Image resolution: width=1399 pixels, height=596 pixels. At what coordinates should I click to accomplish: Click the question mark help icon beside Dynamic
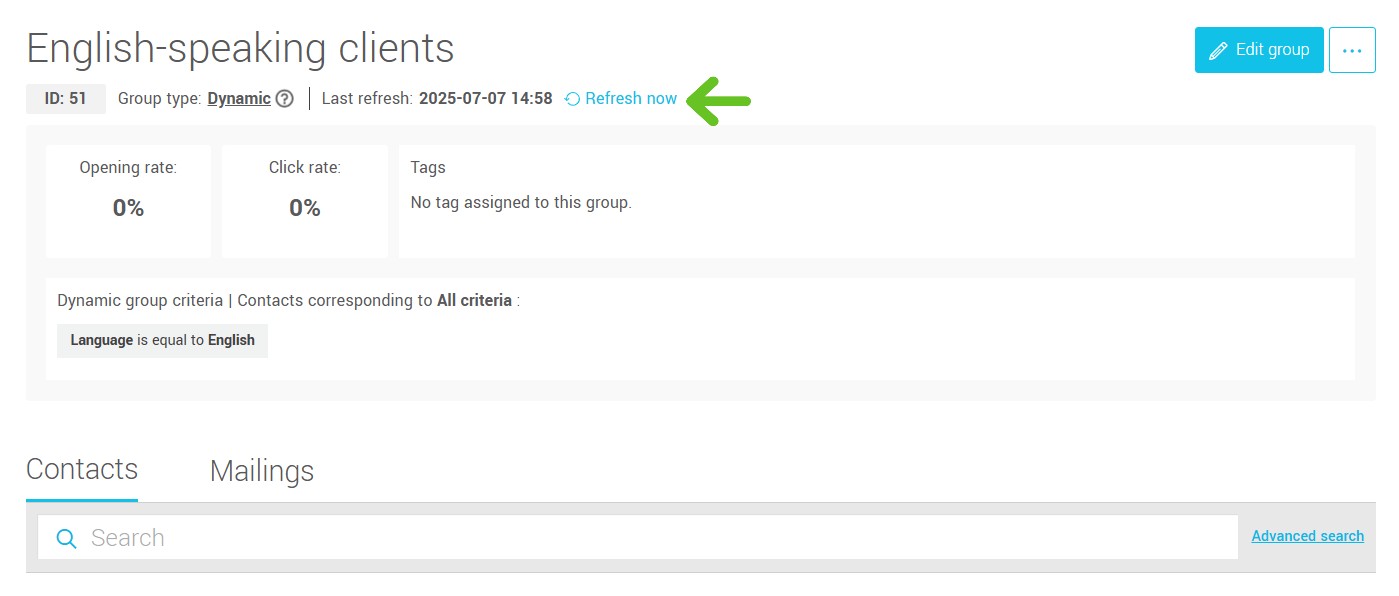coord(285,99)
